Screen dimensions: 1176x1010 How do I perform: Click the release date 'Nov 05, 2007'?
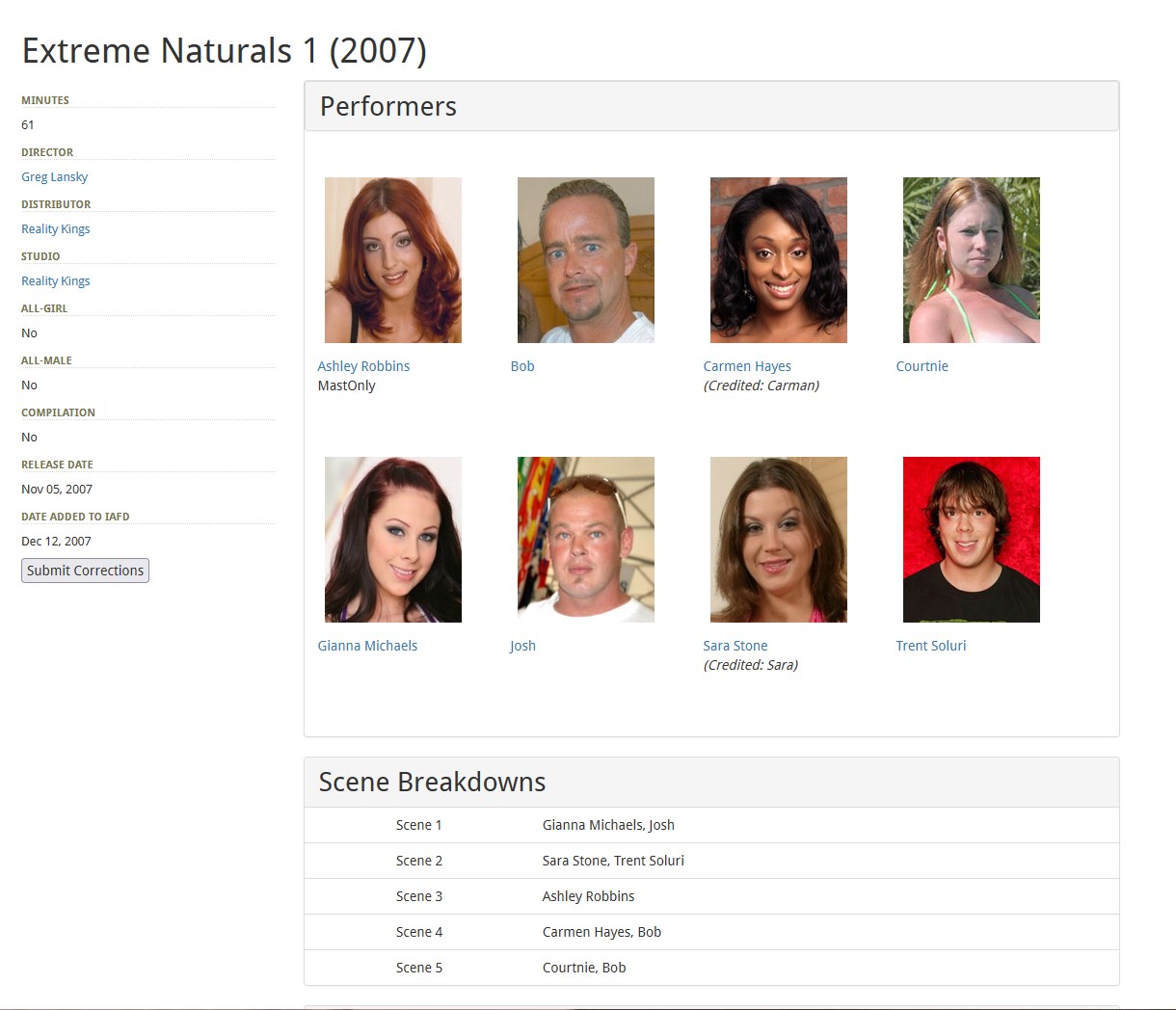pos(57,490)
